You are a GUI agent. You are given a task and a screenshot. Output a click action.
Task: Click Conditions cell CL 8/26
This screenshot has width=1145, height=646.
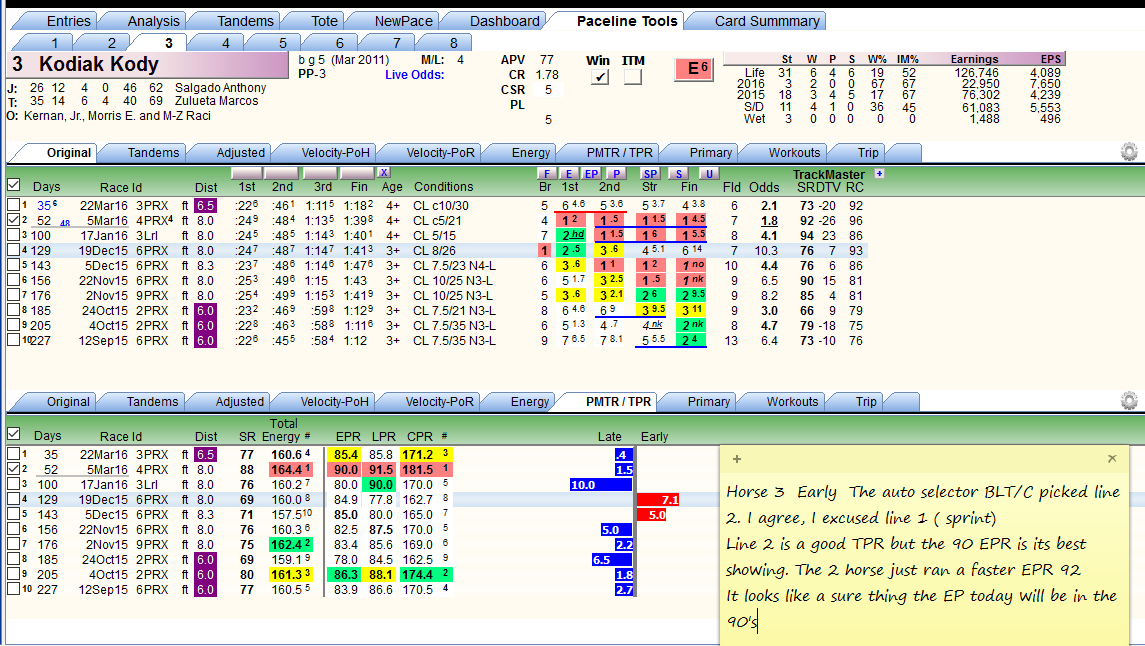434,250
